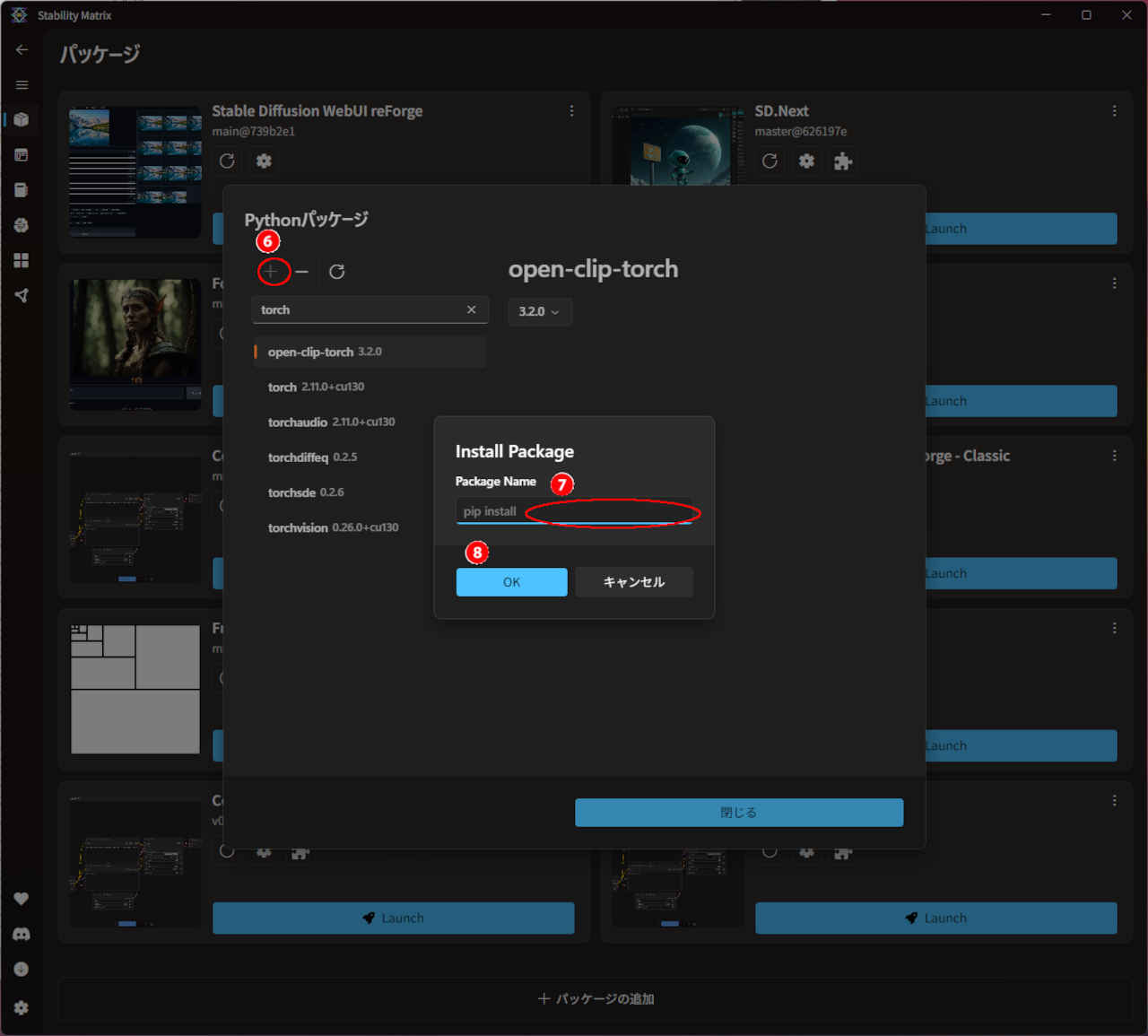The height and width of the screenshot is (1036, 1148).
Task: Click 閉じる to close Python packages dialog
Action: [x=739, y=813]
